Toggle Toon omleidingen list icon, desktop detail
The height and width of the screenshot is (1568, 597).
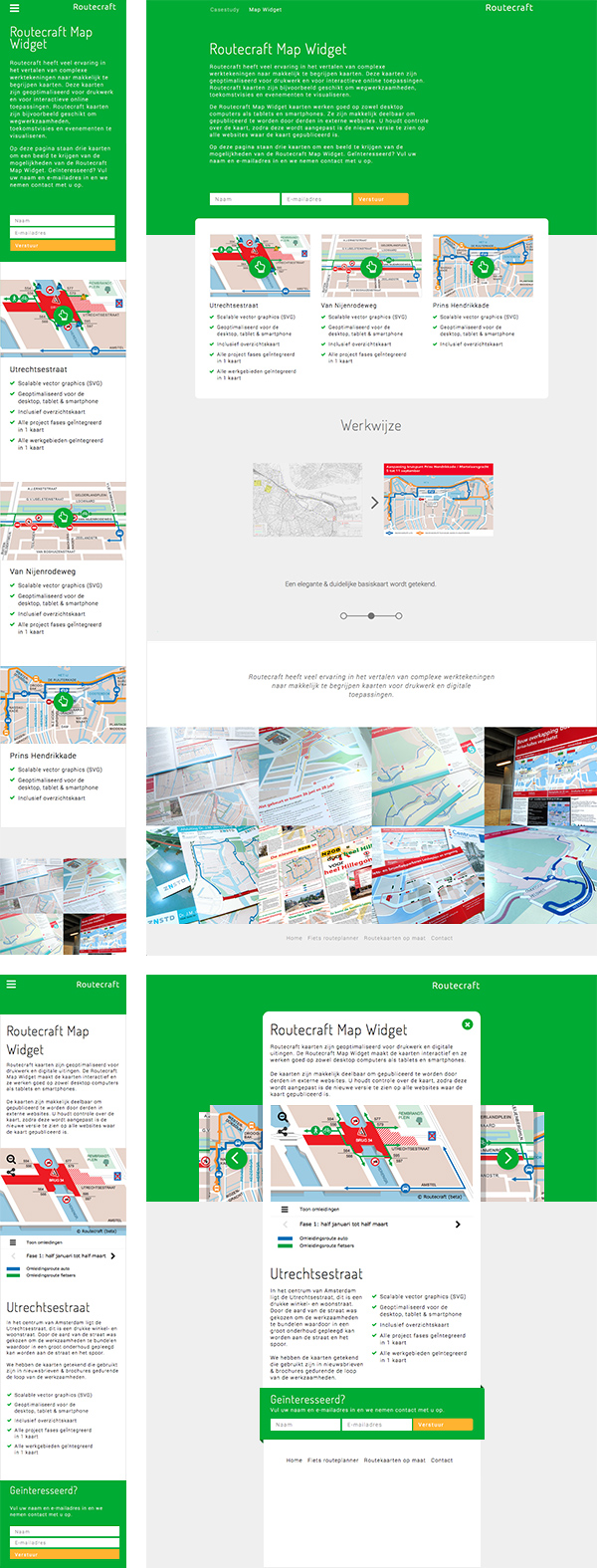click(x=284, y=1209)
